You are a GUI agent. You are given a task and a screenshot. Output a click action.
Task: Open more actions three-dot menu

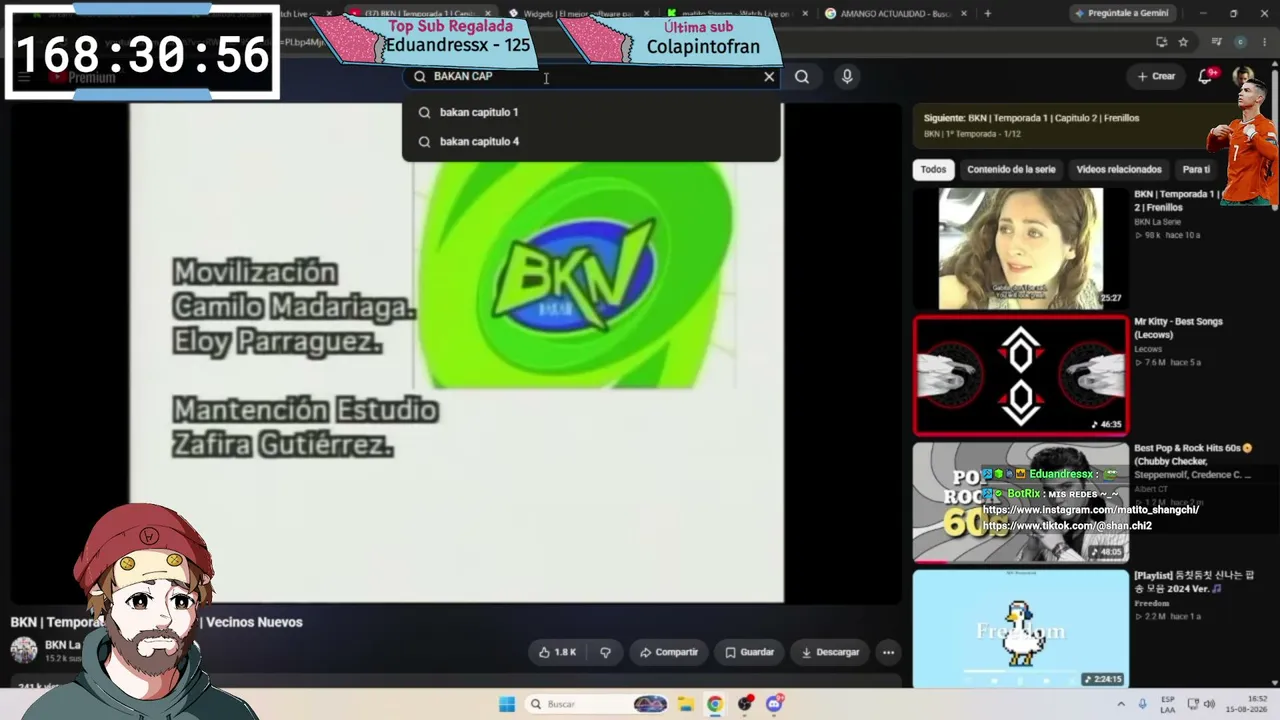pyautogui.click(x=888, y=652)
